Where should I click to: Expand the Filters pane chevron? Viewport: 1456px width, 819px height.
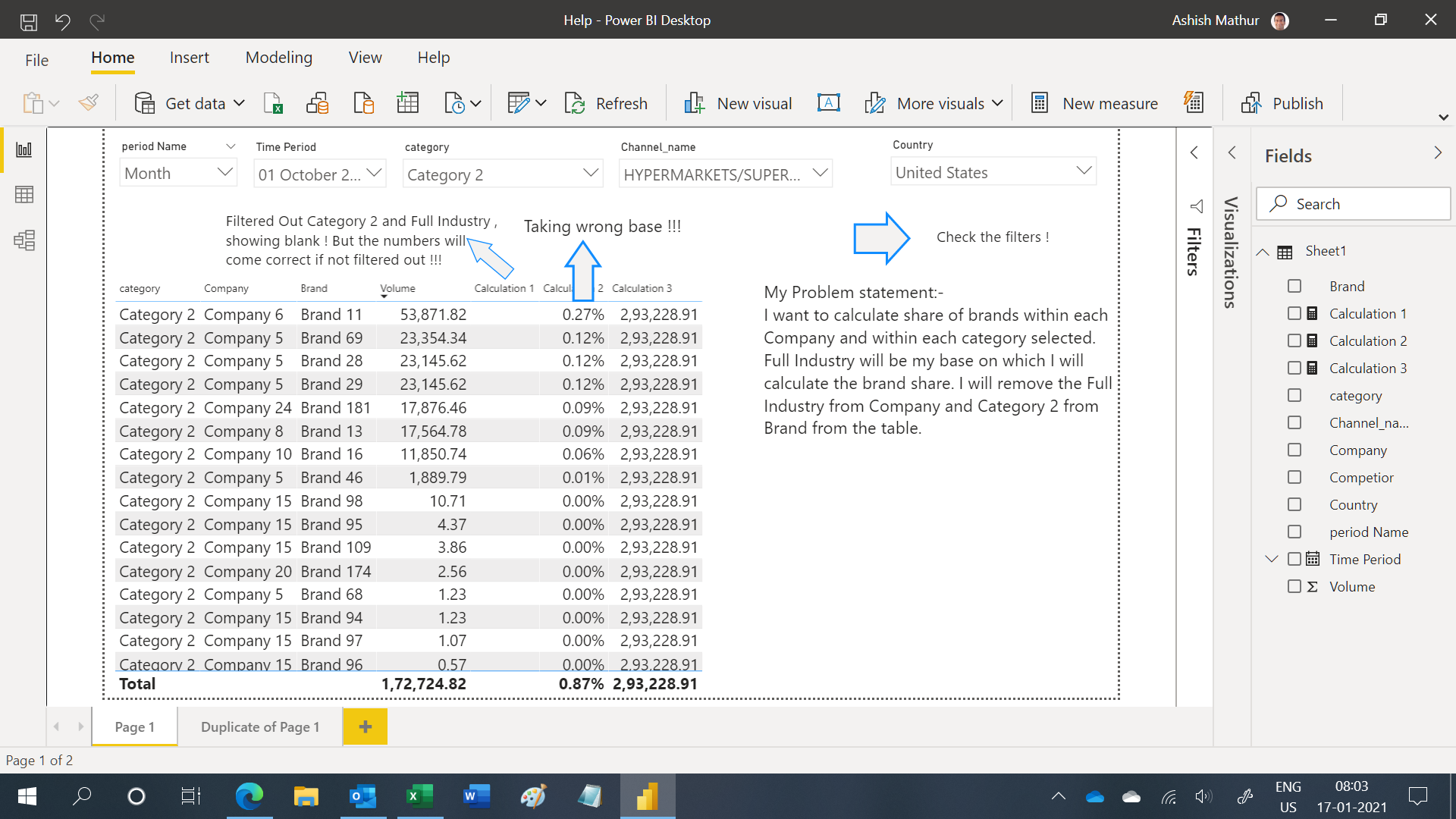point(1194,152)
